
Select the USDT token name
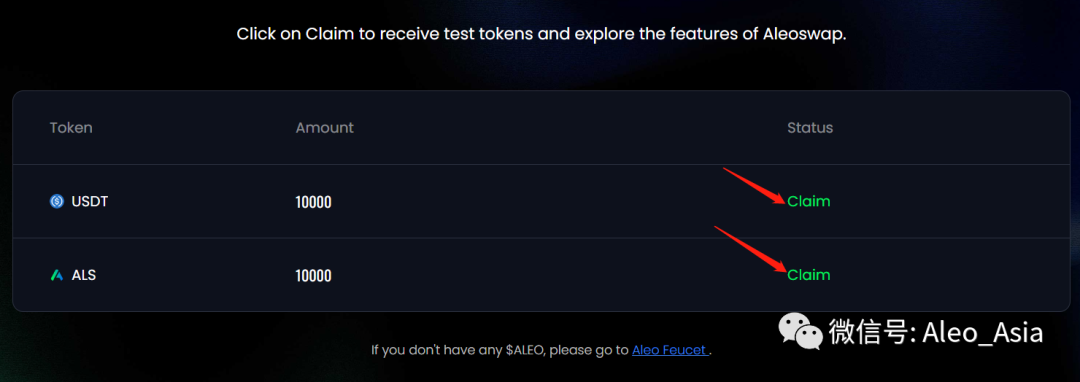coord(90,202)
